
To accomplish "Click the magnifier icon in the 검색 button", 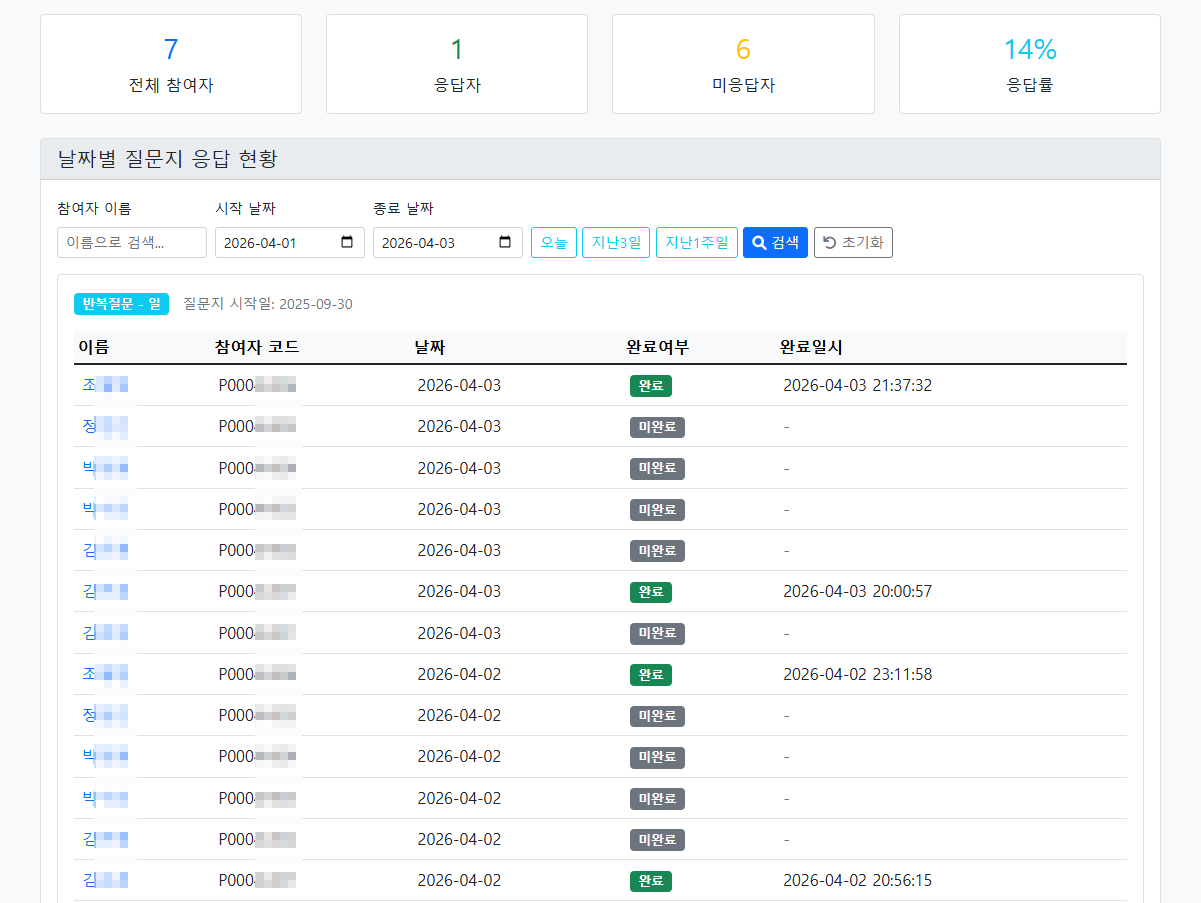I will tap(761, 242).
